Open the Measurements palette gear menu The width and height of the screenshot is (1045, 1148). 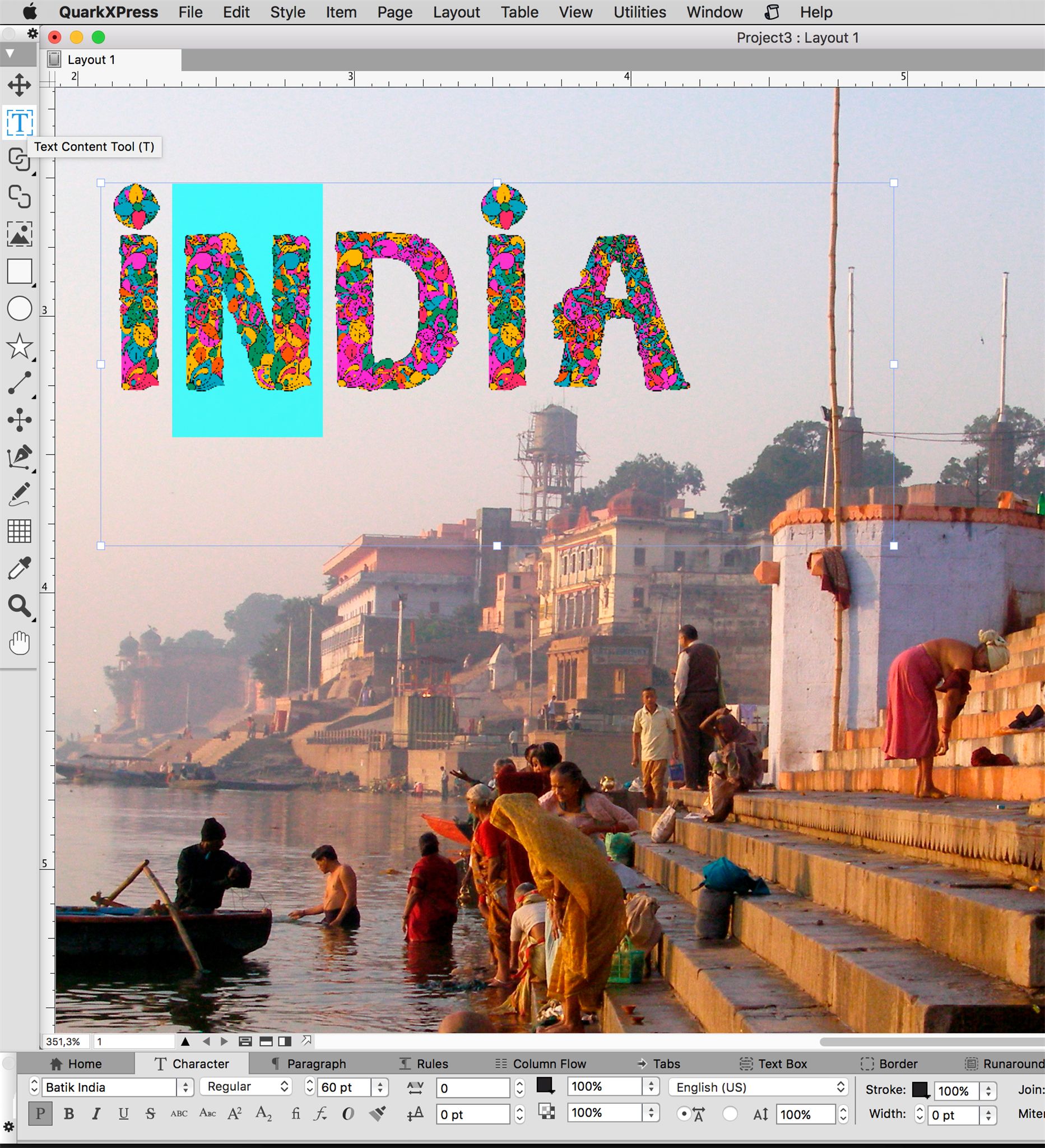tap(8, 1126)
